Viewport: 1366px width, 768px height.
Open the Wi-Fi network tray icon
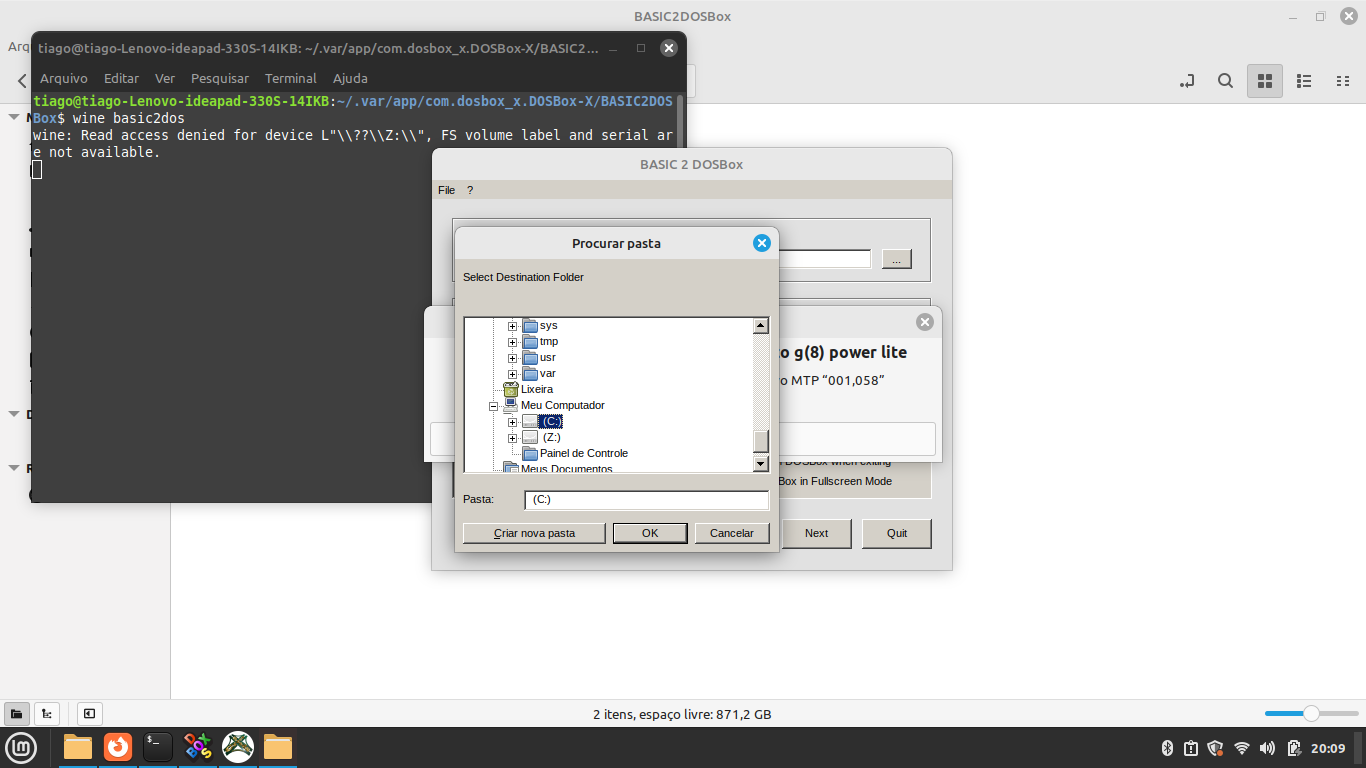click(x=1242, y=748)
